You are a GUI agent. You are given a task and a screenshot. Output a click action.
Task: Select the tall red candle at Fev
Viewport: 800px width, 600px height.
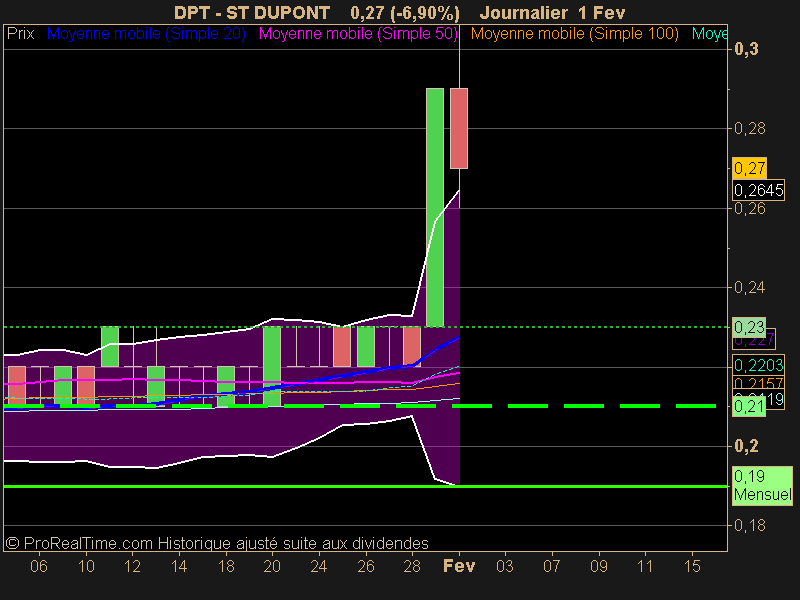459,128
